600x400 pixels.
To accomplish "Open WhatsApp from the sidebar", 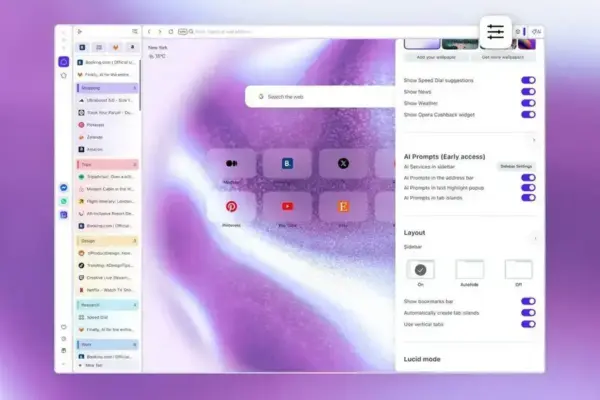I will pos(64,201).
